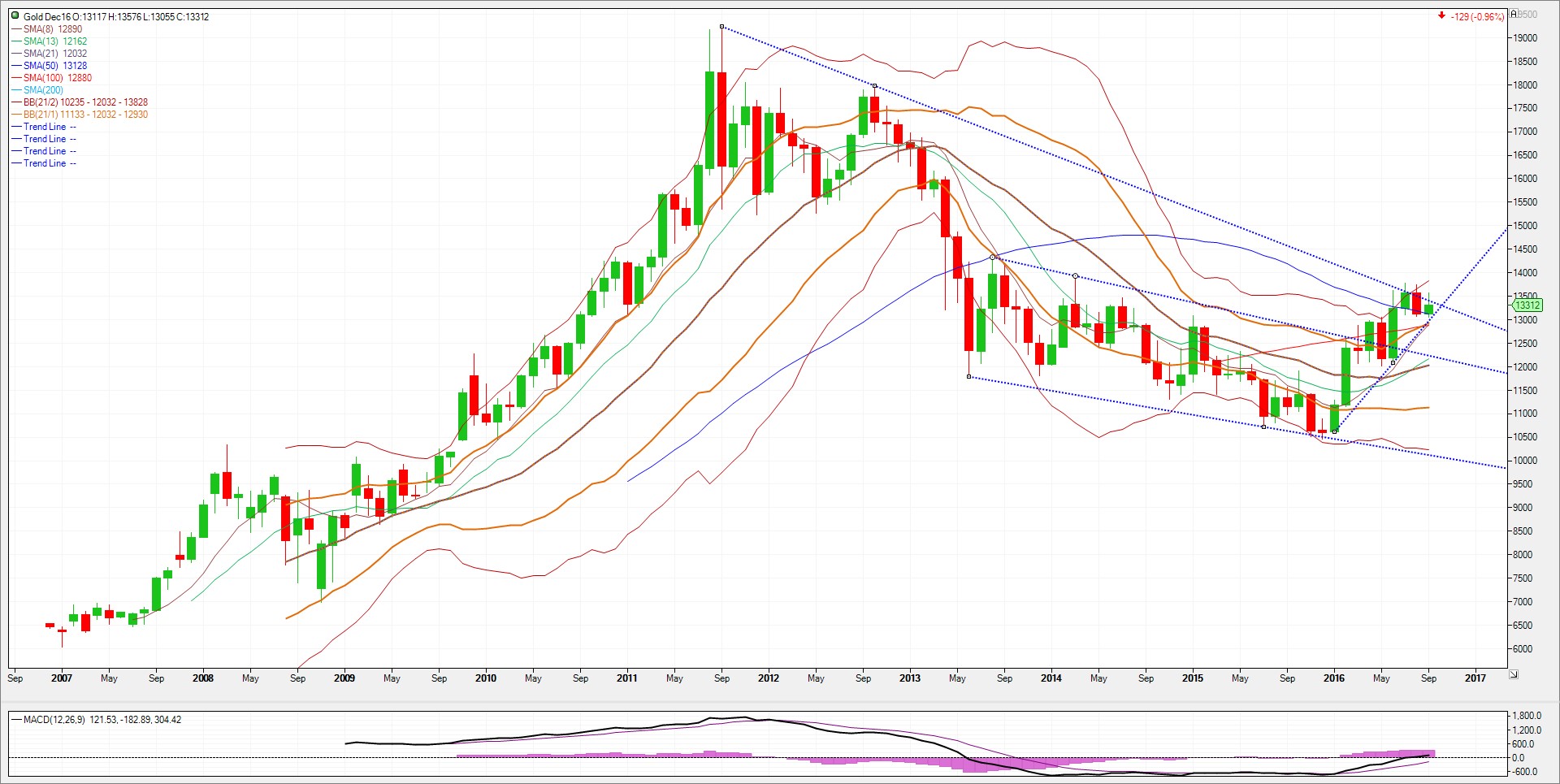Screen dimensions: 1560x784
Task: Click the red down-arrow price change indicator
Action: (x=1442, y=16)
